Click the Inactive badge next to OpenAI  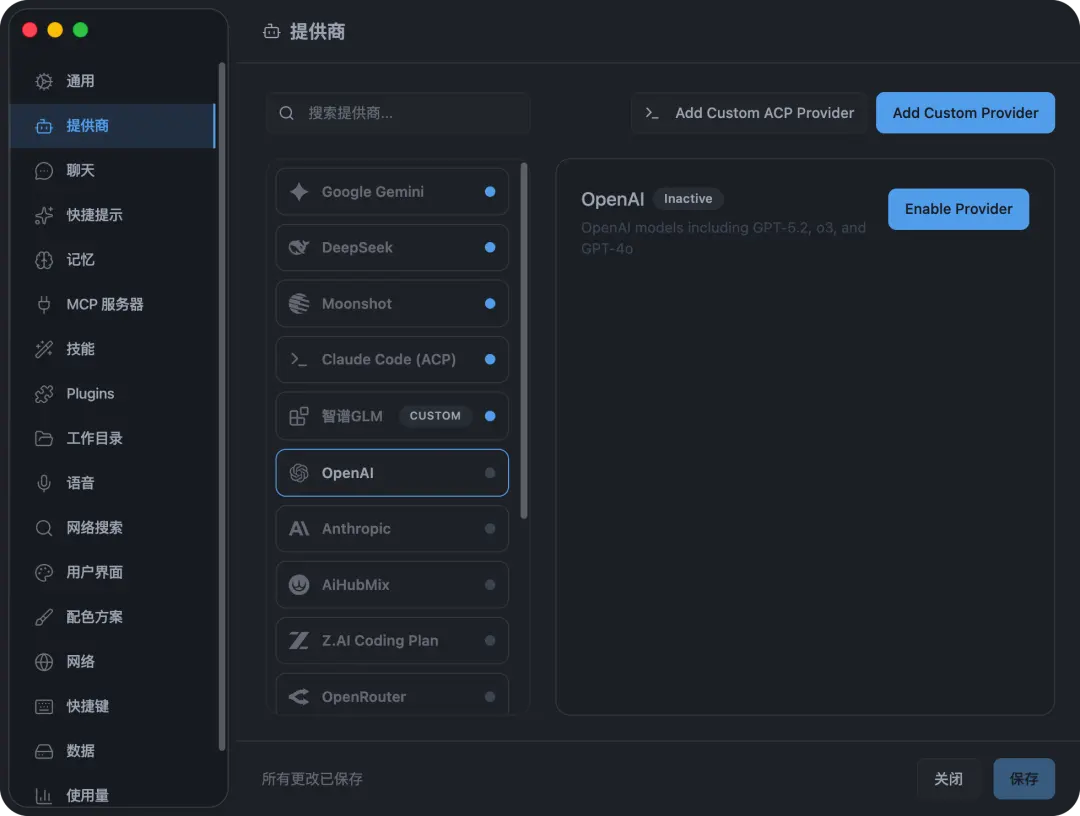[x=687, y=199]
